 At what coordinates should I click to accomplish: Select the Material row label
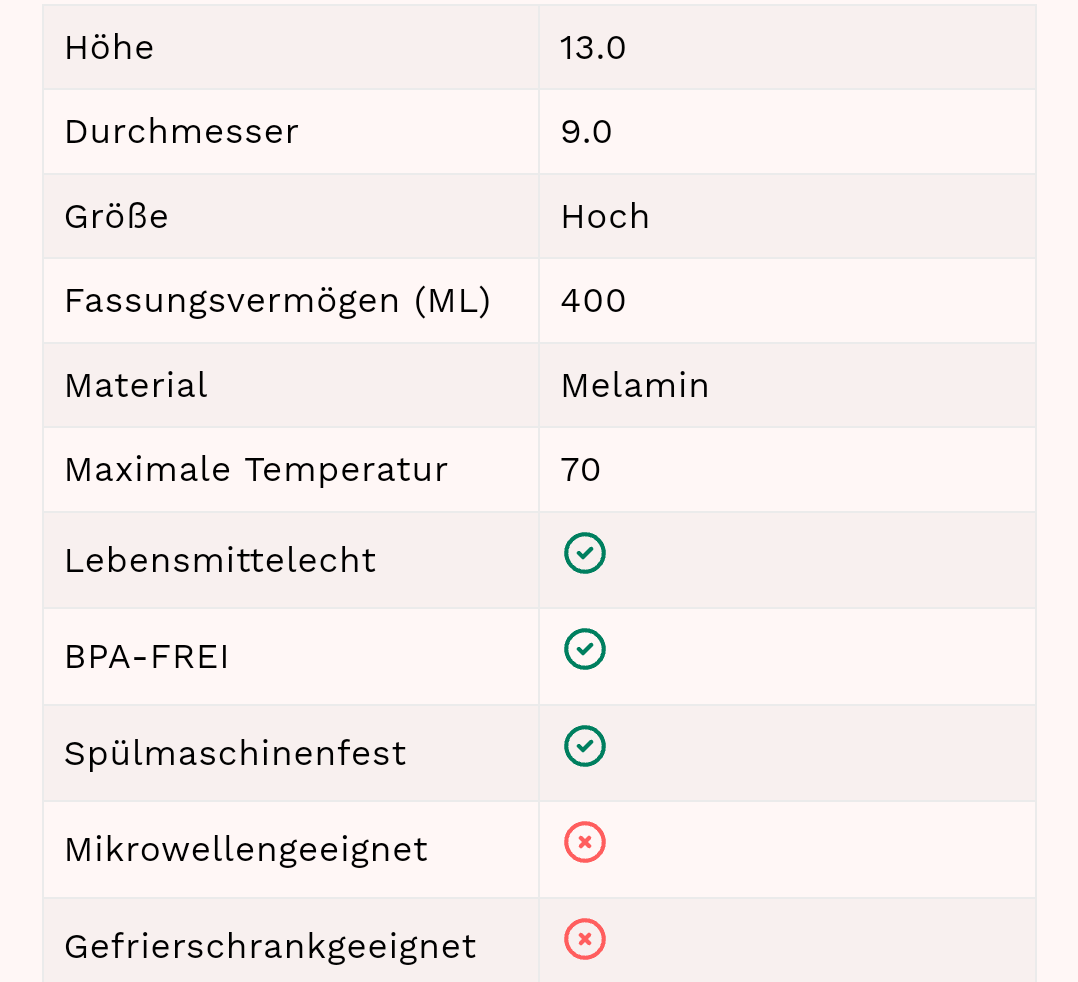click(x=136, y=386)
